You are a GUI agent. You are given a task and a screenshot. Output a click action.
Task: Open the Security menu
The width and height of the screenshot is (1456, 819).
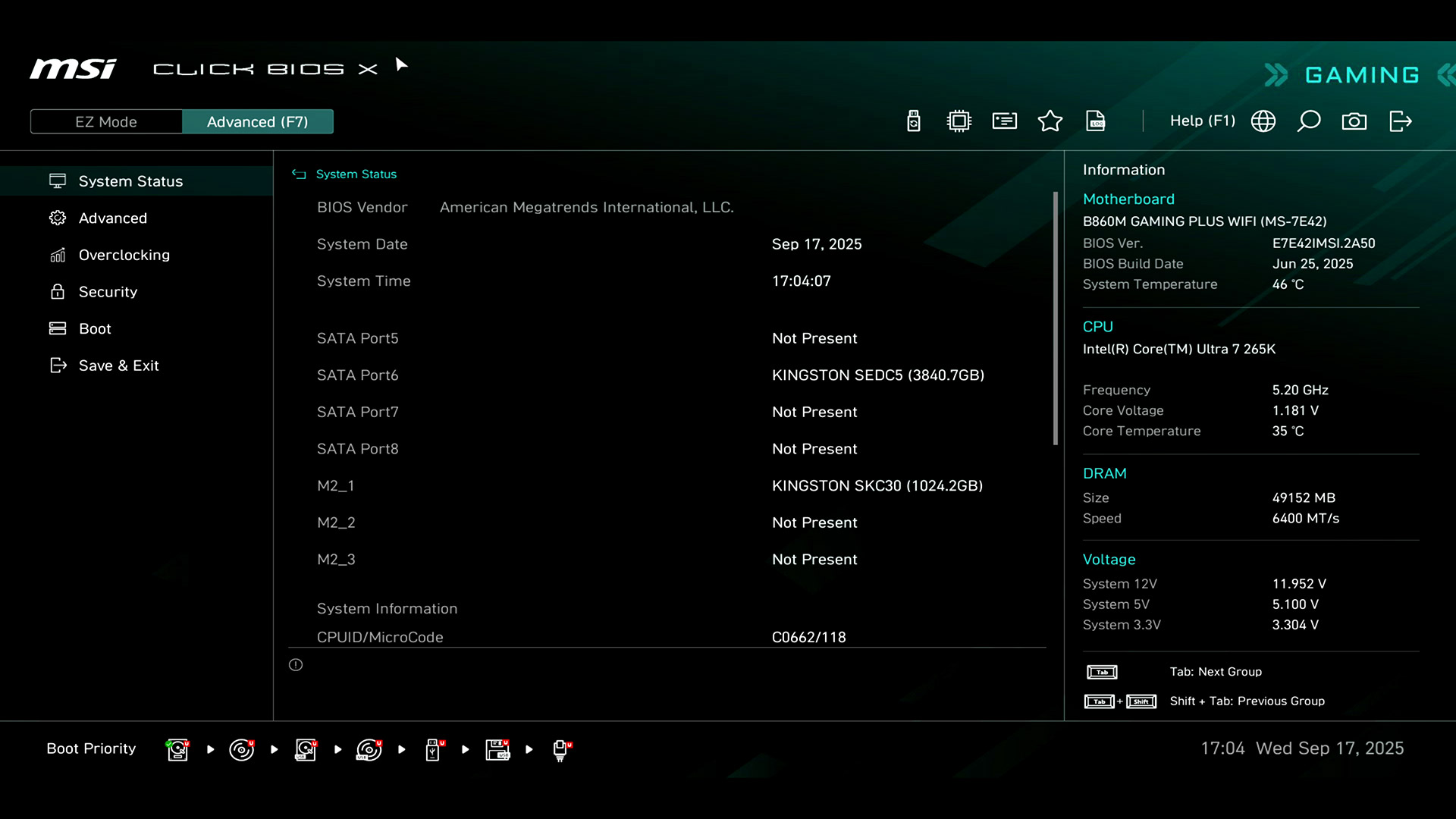(x=108, y=292)
